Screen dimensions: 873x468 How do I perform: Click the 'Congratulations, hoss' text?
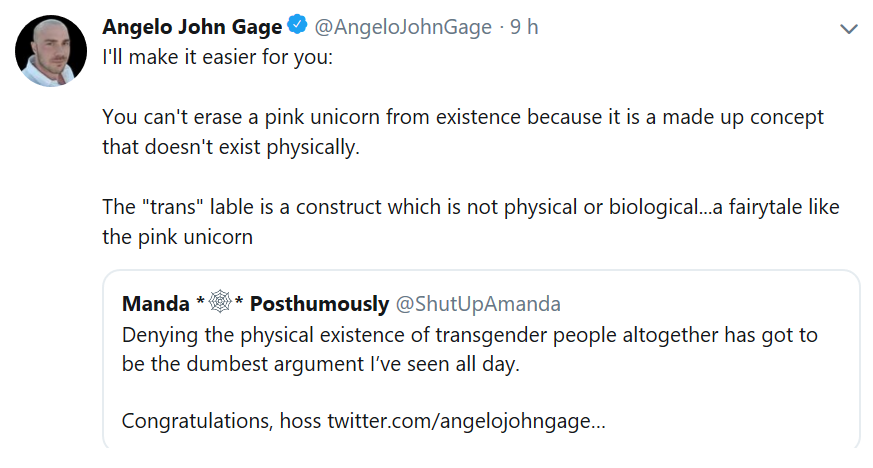coord(222,421)
